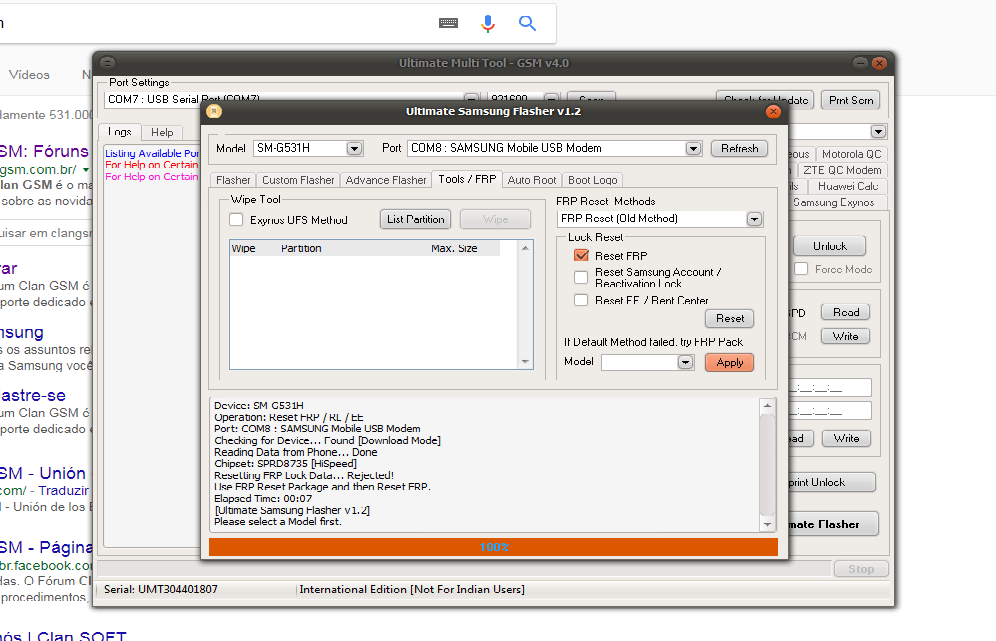Switch to the Logs tab in Multi Tool
The width and height of the screenshot is (996, 641).
(x=119, y=132)
